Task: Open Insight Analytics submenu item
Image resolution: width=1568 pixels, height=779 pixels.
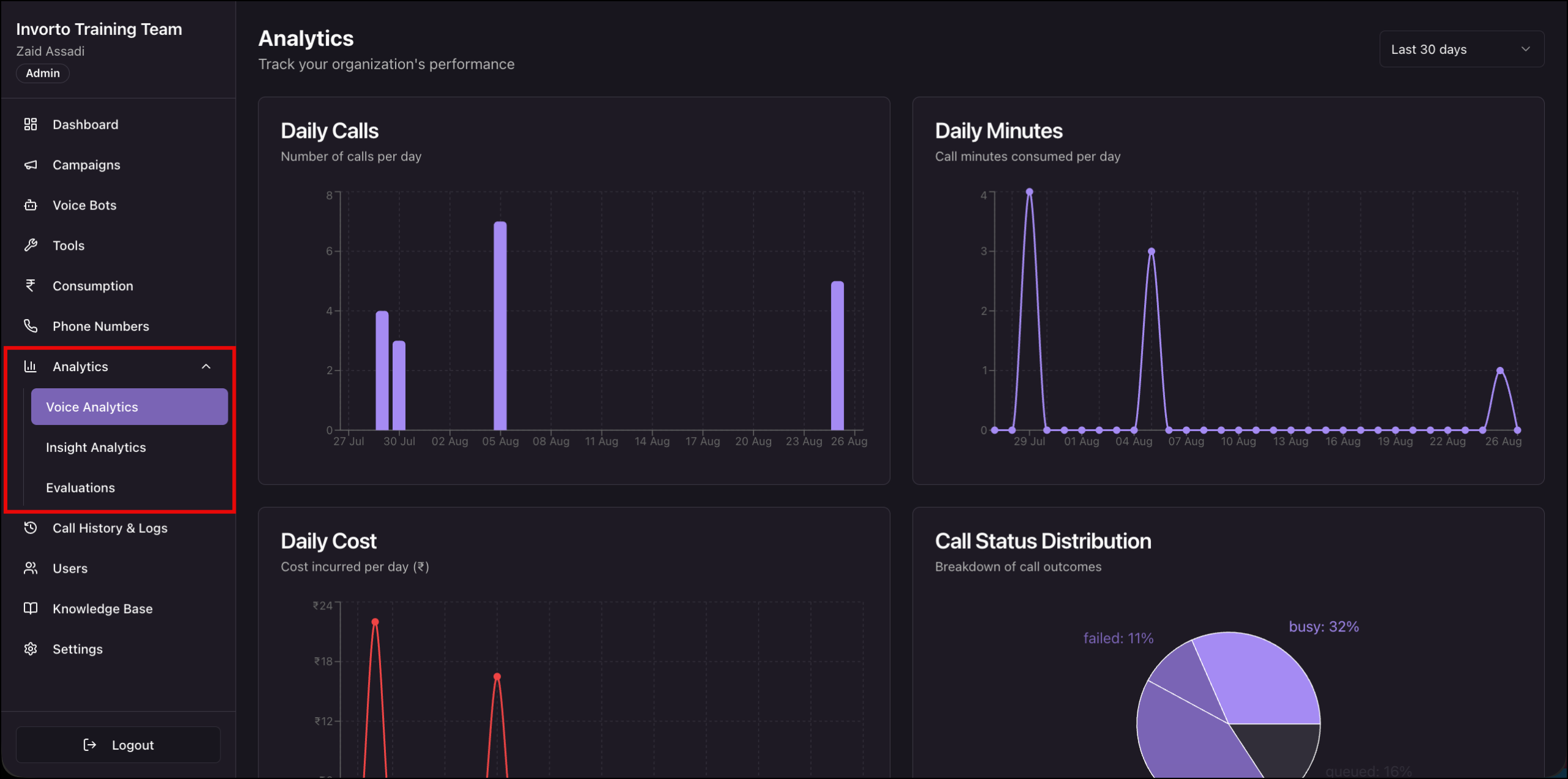Action: (x=129, y=447)
